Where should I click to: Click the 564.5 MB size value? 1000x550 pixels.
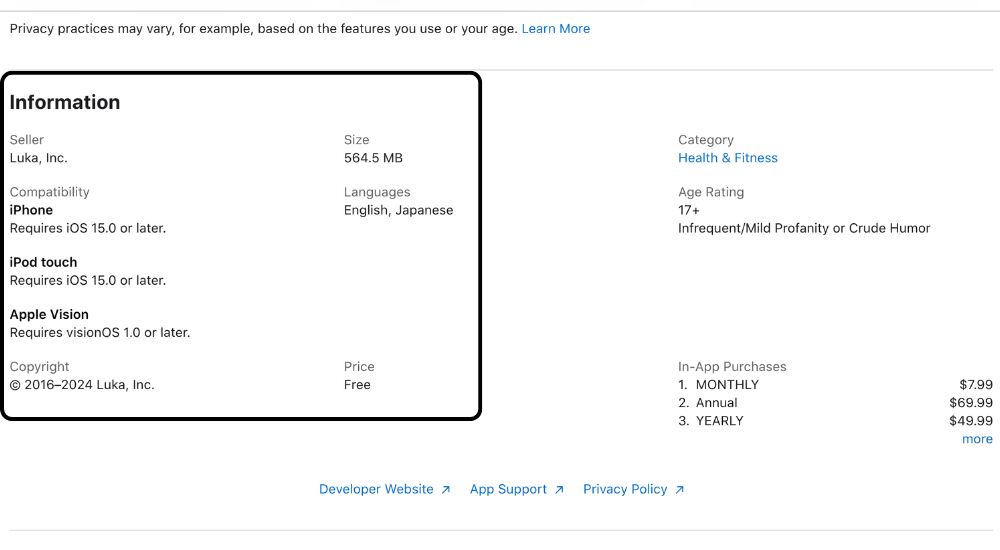click(x=373, y=158)
